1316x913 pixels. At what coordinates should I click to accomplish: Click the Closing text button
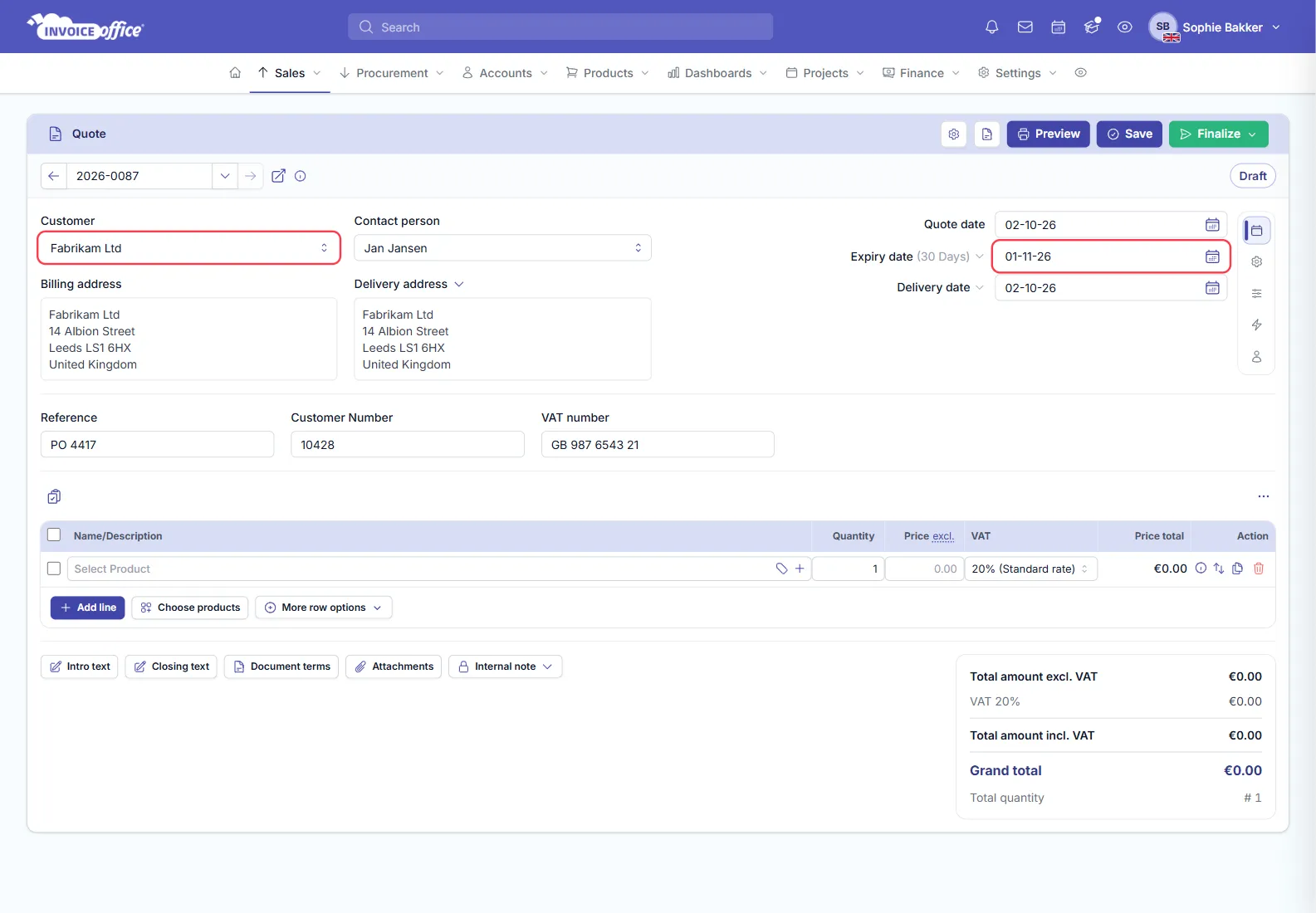[x=171, y=666]
